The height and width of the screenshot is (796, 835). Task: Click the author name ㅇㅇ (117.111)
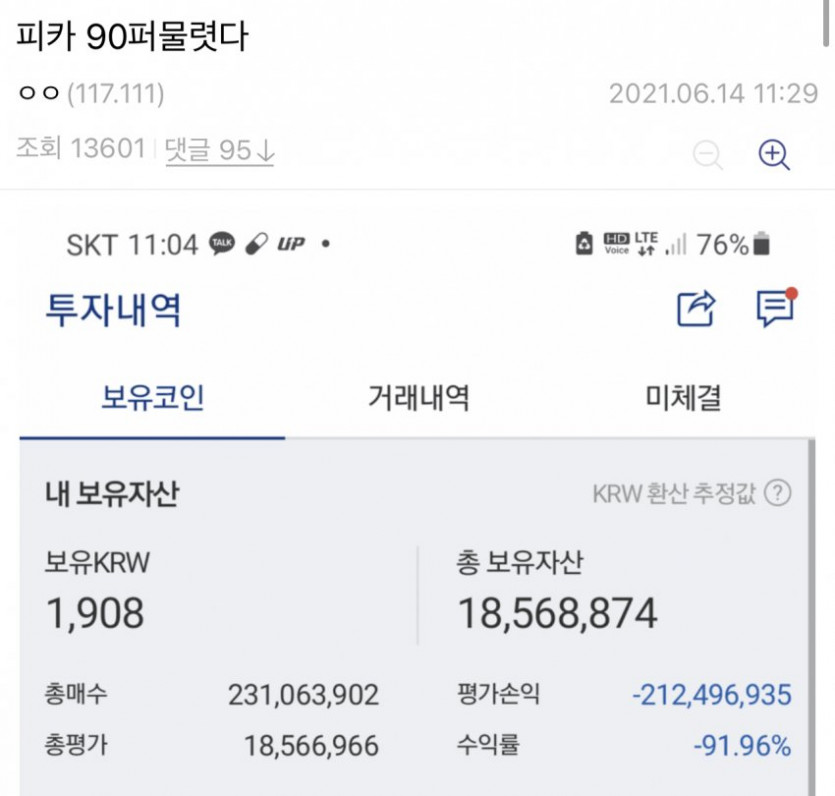[91, 94]
